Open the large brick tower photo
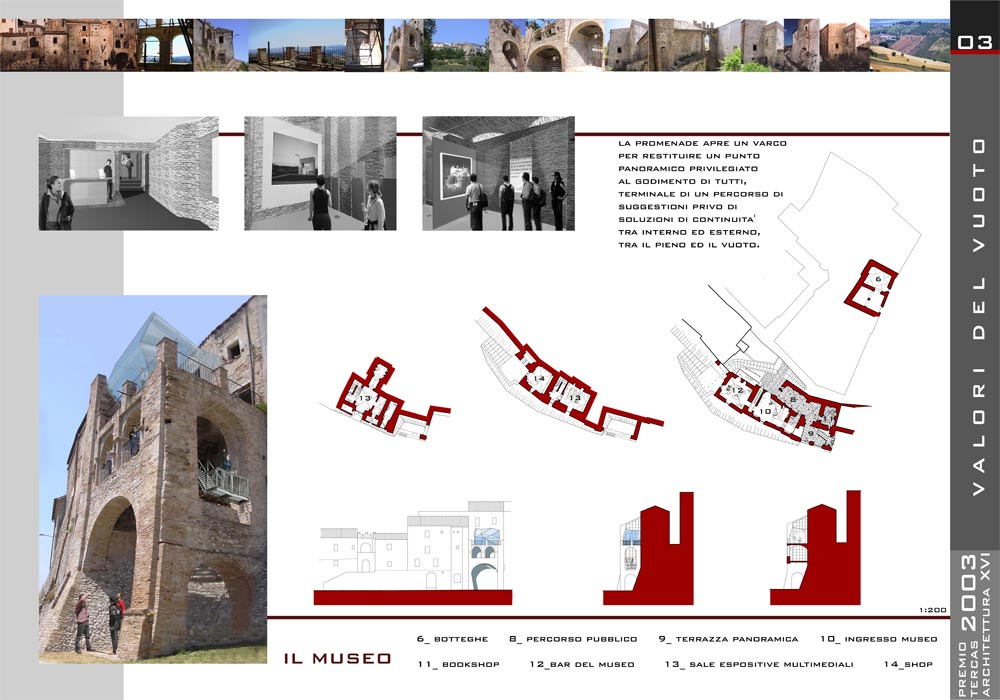The height and width of the screenshot is (700, 1000). pyautogui.click(x=153, y=478)
